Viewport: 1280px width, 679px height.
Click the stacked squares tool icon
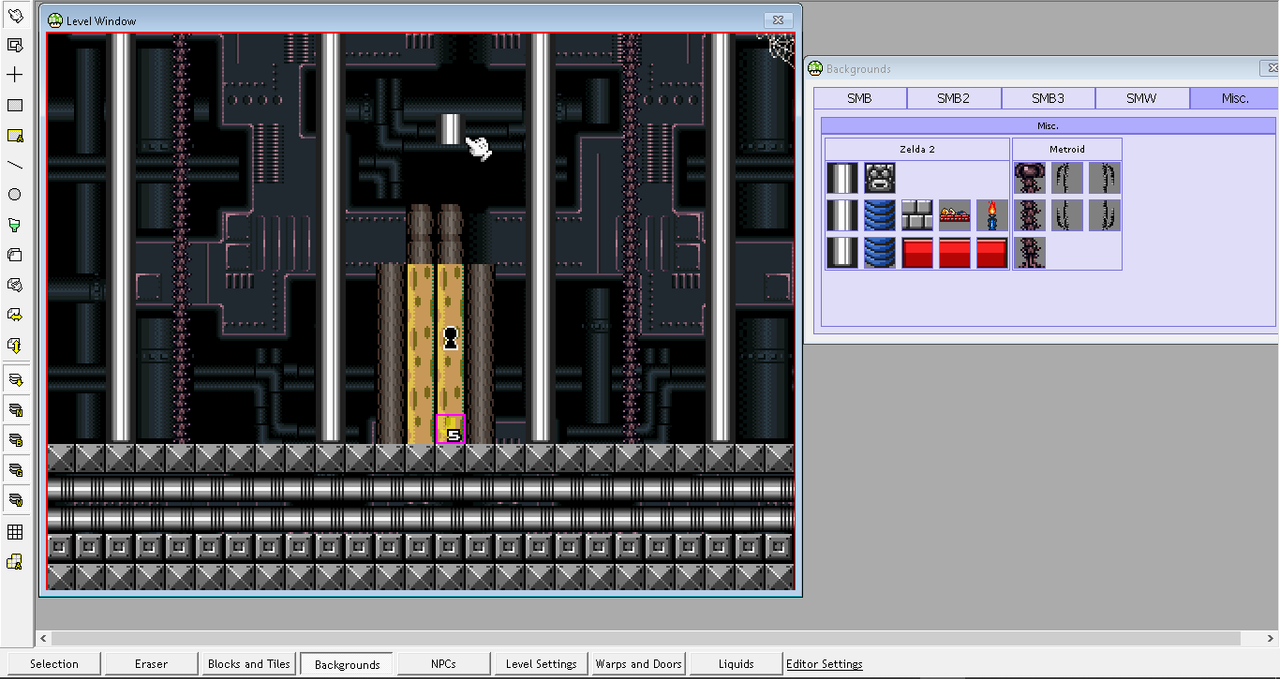coord(15,255)
